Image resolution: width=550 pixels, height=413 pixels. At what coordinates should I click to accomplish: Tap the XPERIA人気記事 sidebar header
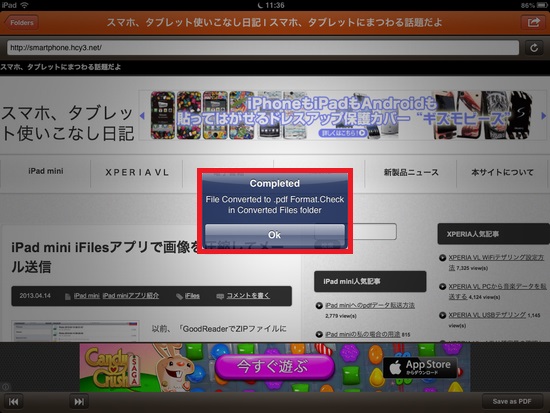click(494, 234)
